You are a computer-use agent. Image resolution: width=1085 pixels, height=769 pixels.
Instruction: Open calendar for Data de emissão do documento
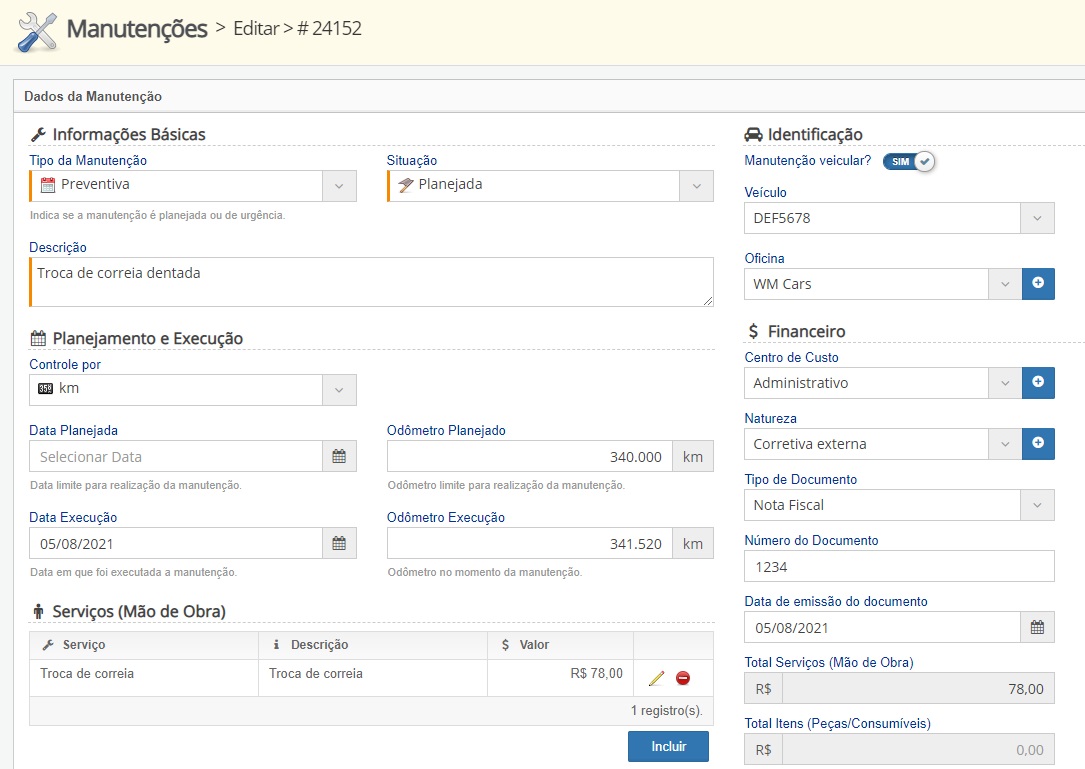point(1037,627)
